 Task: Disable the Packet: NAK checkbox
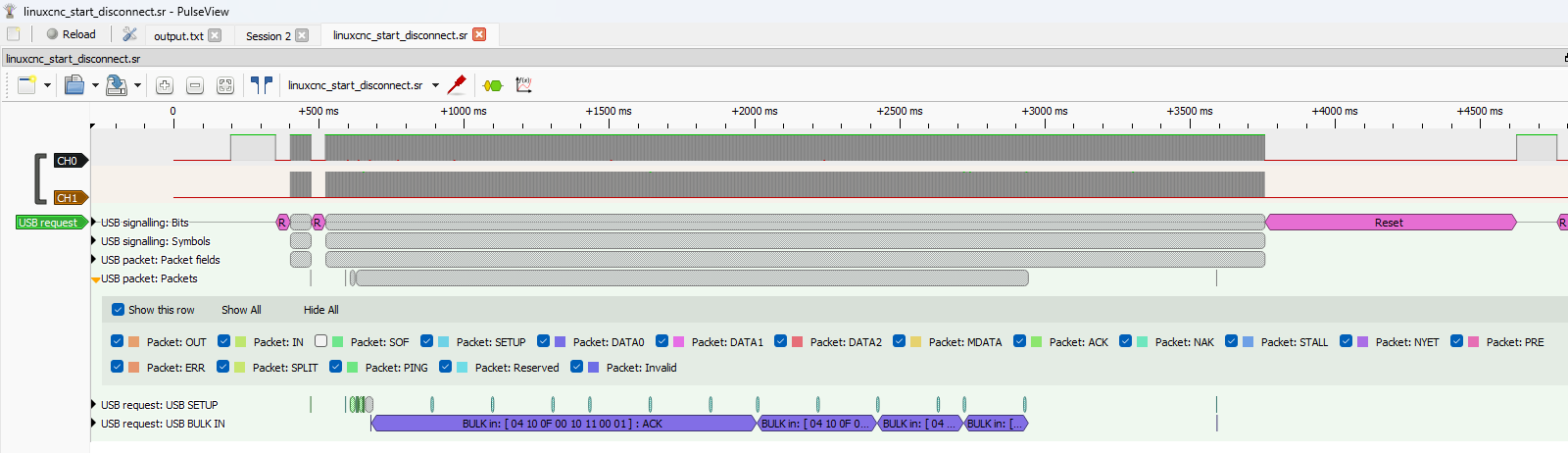click(x=1125, y=341)
